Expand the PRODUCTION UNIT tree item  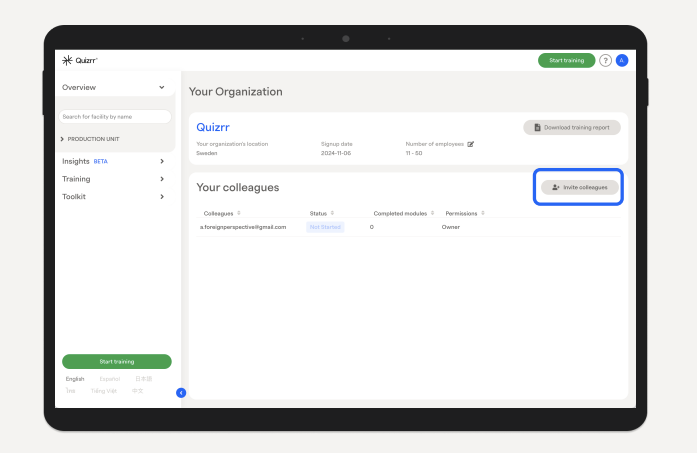click(x=90, y=139)
